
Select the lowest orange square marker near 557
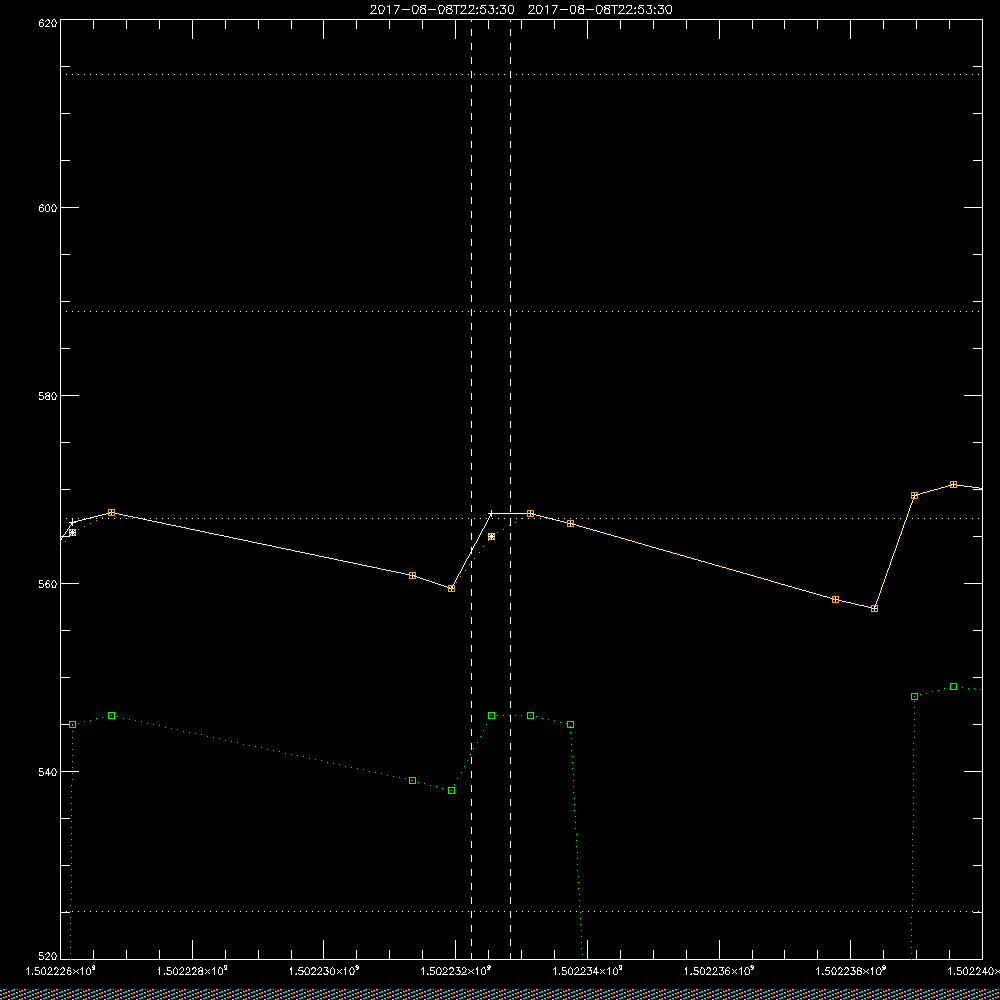[874, 608]
